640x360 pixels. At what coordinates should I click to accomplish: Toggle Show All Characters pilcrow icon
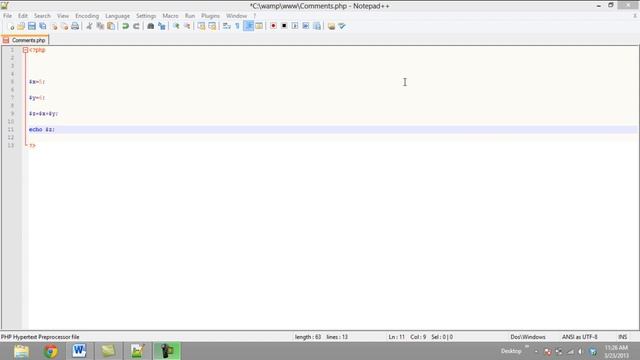[237, 26]
